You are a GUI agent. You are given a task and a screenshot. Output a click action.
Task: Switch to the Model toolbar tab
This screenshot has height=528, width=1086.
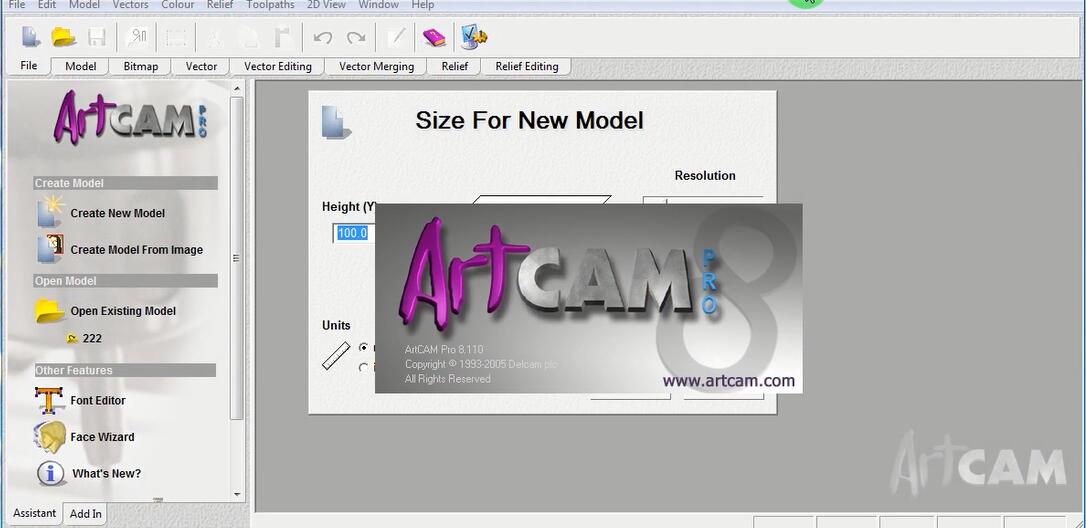coord(80,67)
